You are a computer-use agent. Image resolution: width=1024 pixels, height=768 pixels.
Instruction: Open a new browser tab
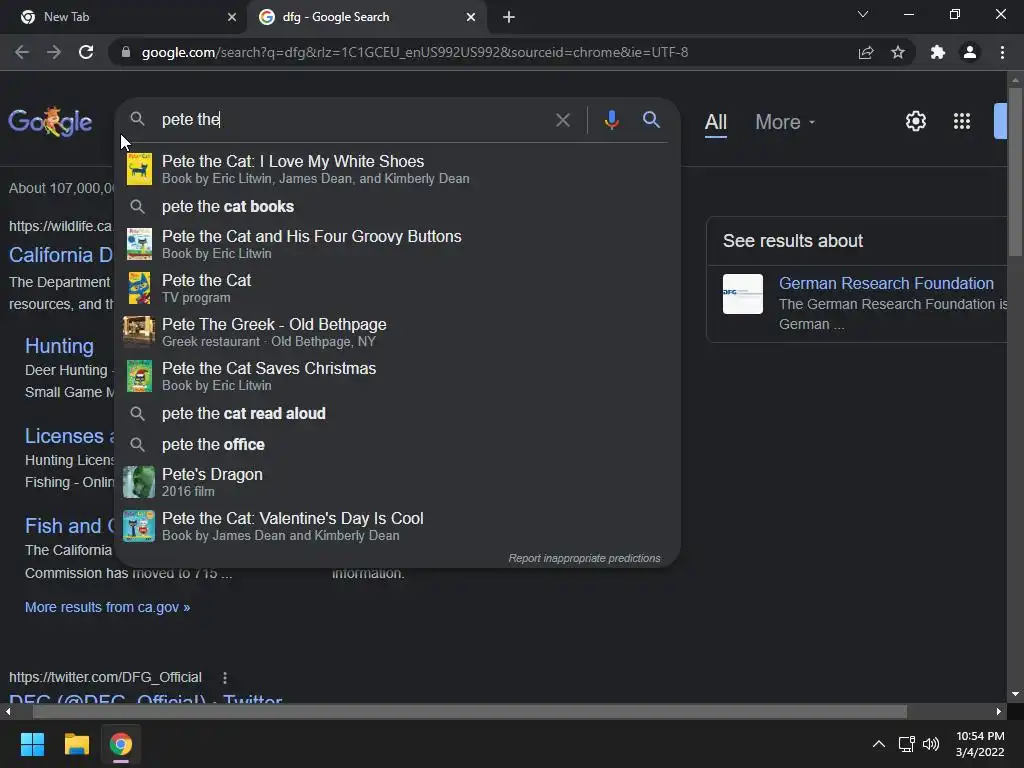tap(509, 17)
